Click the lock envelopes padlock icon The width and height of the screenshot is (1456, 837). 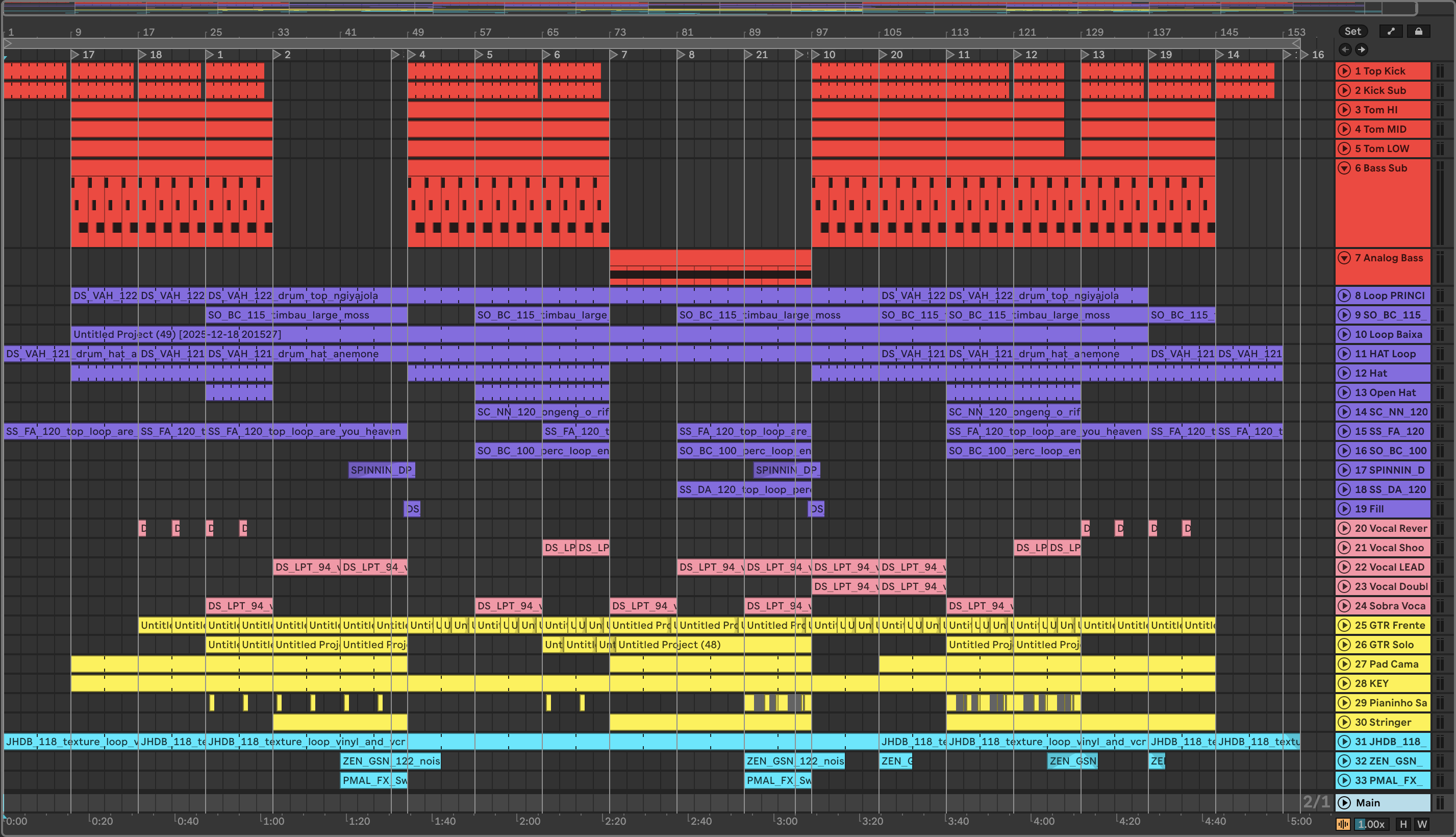[1418, 31]
